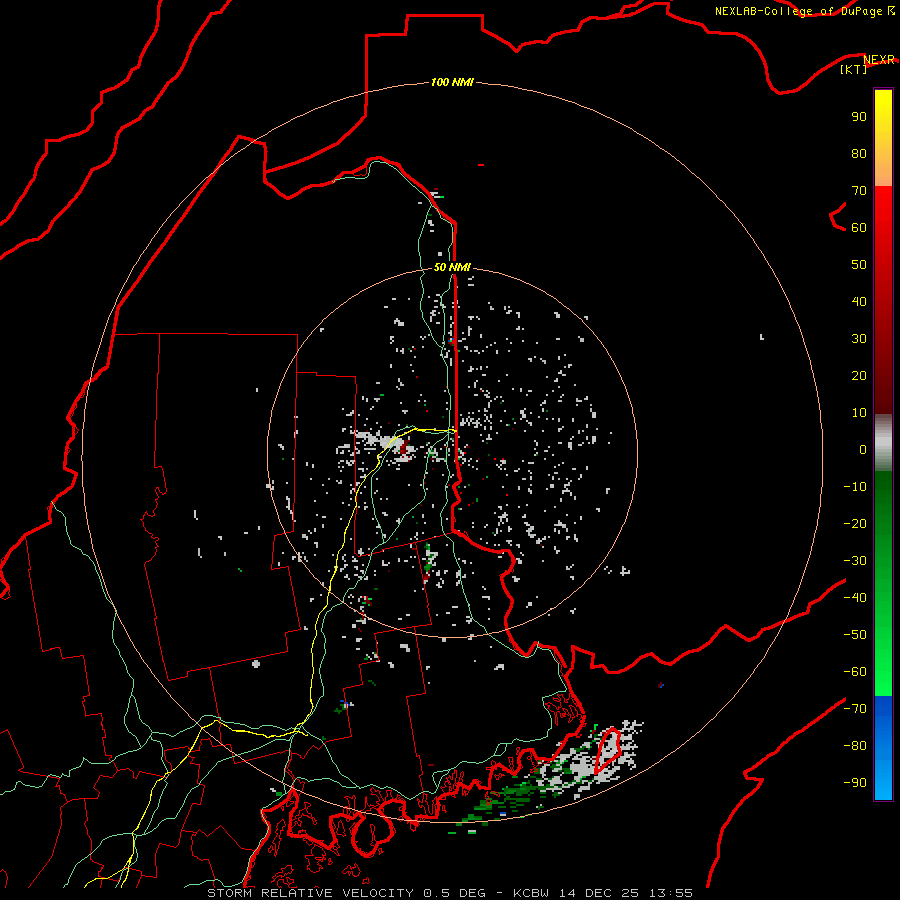The height and width of the screenshot is (900, 900).
Task: Click the blue bottom segment of the color bar
Action: [883, 748]
